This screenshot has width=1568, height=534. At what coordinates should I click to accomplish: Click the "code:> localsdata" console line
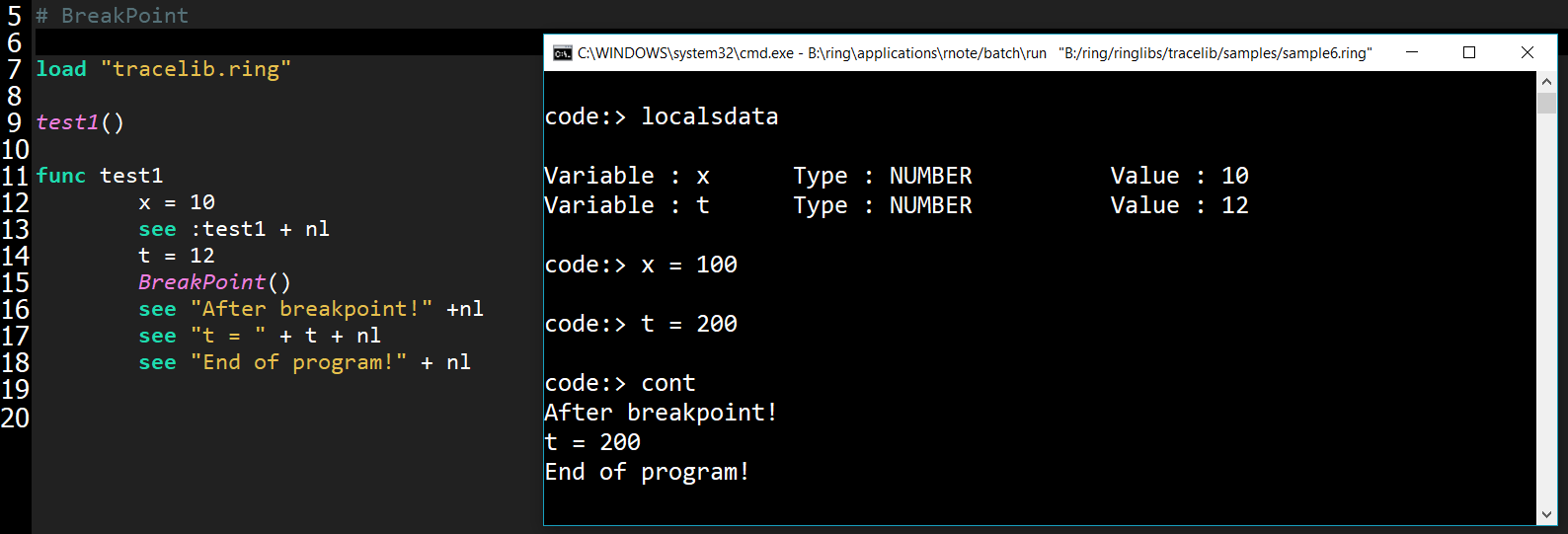(661, 116)
